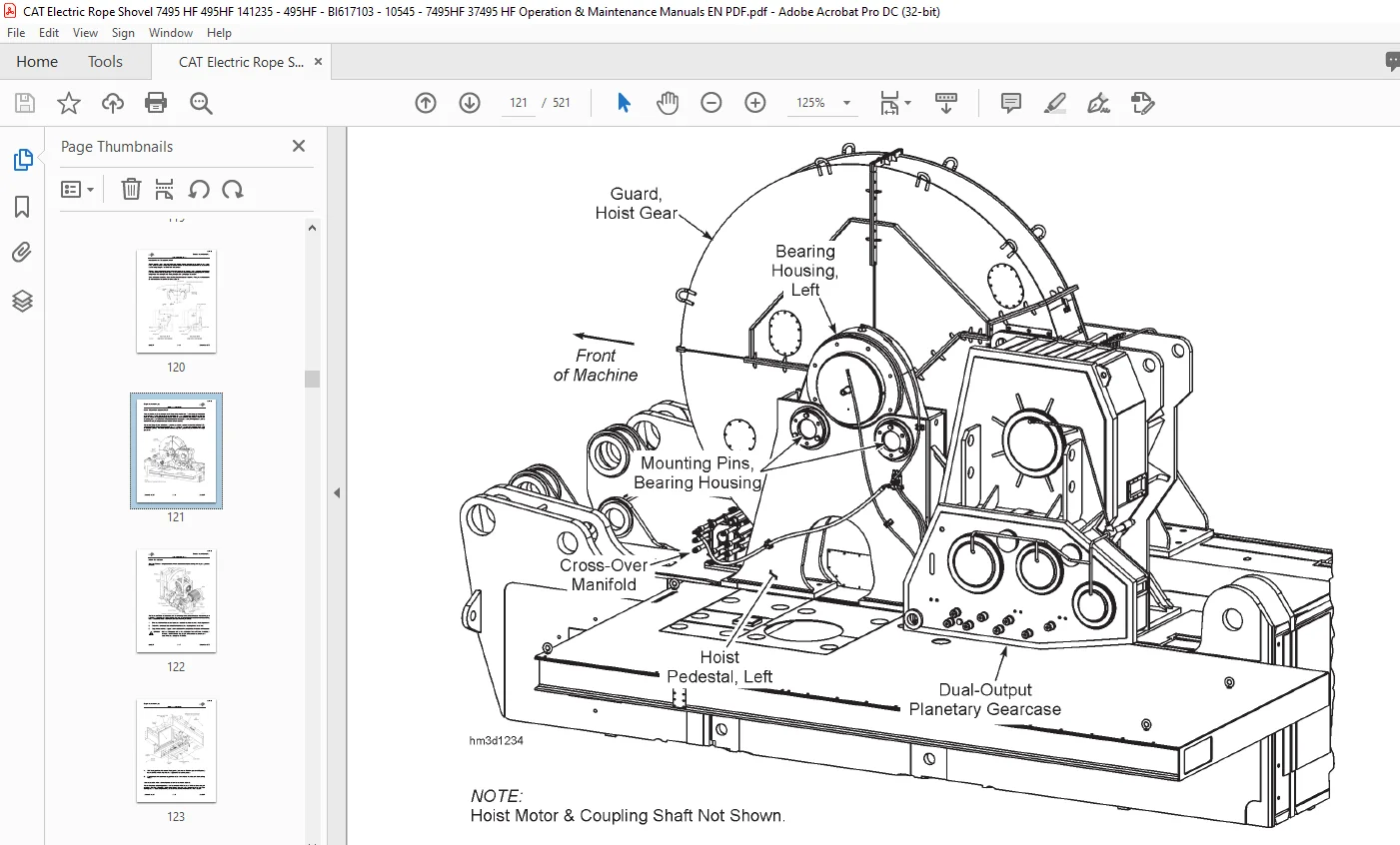This screenshot has width=1400, height=845.
Task: Open the Edit menu
Action: pos(49,33)
